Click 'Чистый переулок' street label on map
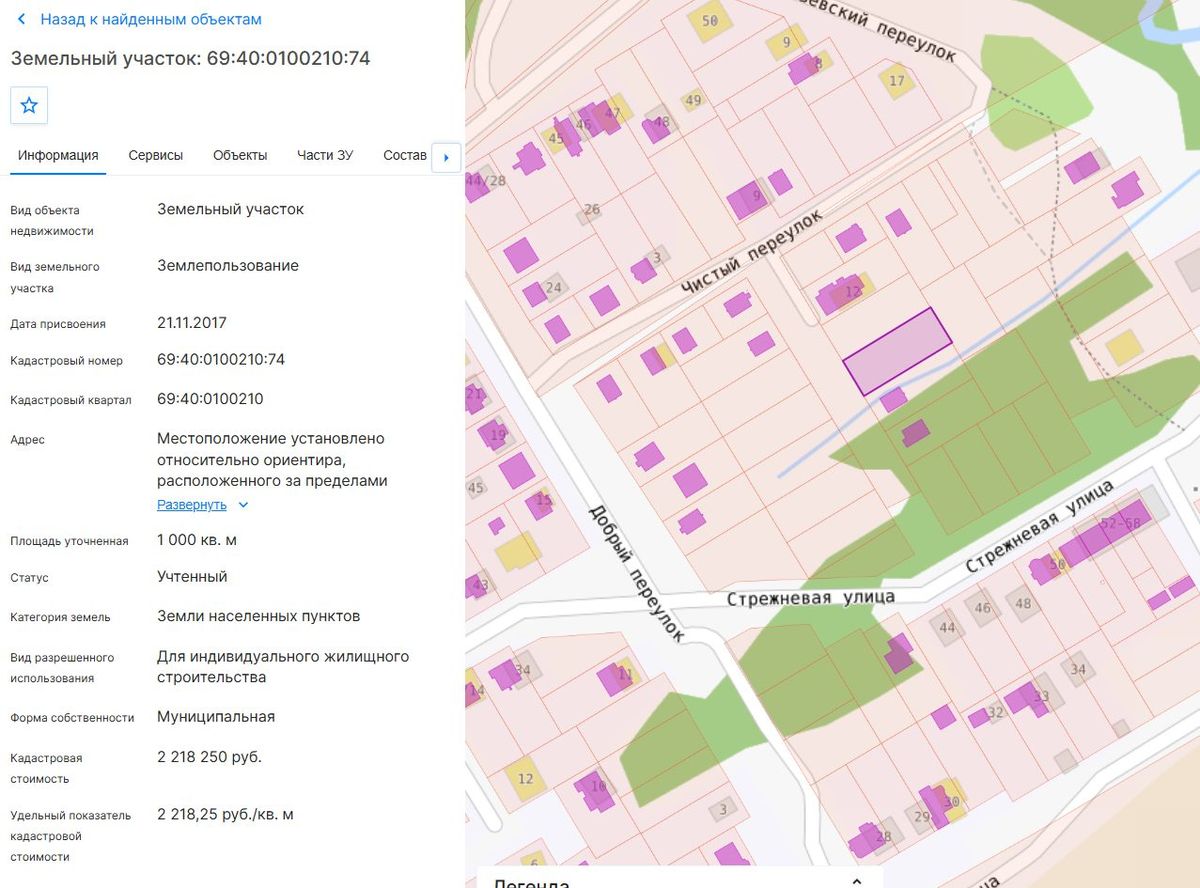Screen dimensions: 1200x888 (751, 252)
